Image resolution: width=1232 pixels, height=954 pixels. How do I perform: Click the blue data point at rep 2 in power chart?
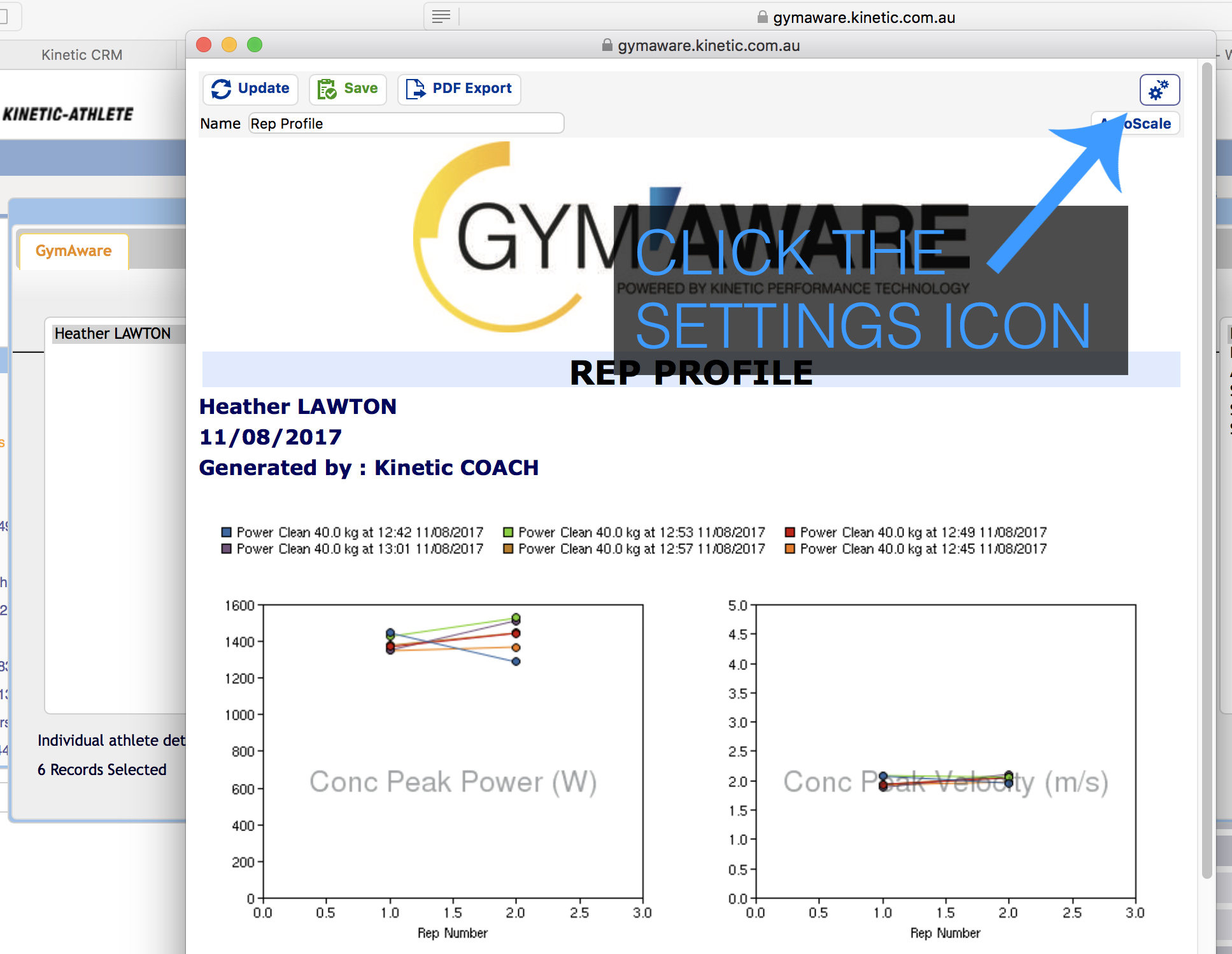tap(516, 662)
